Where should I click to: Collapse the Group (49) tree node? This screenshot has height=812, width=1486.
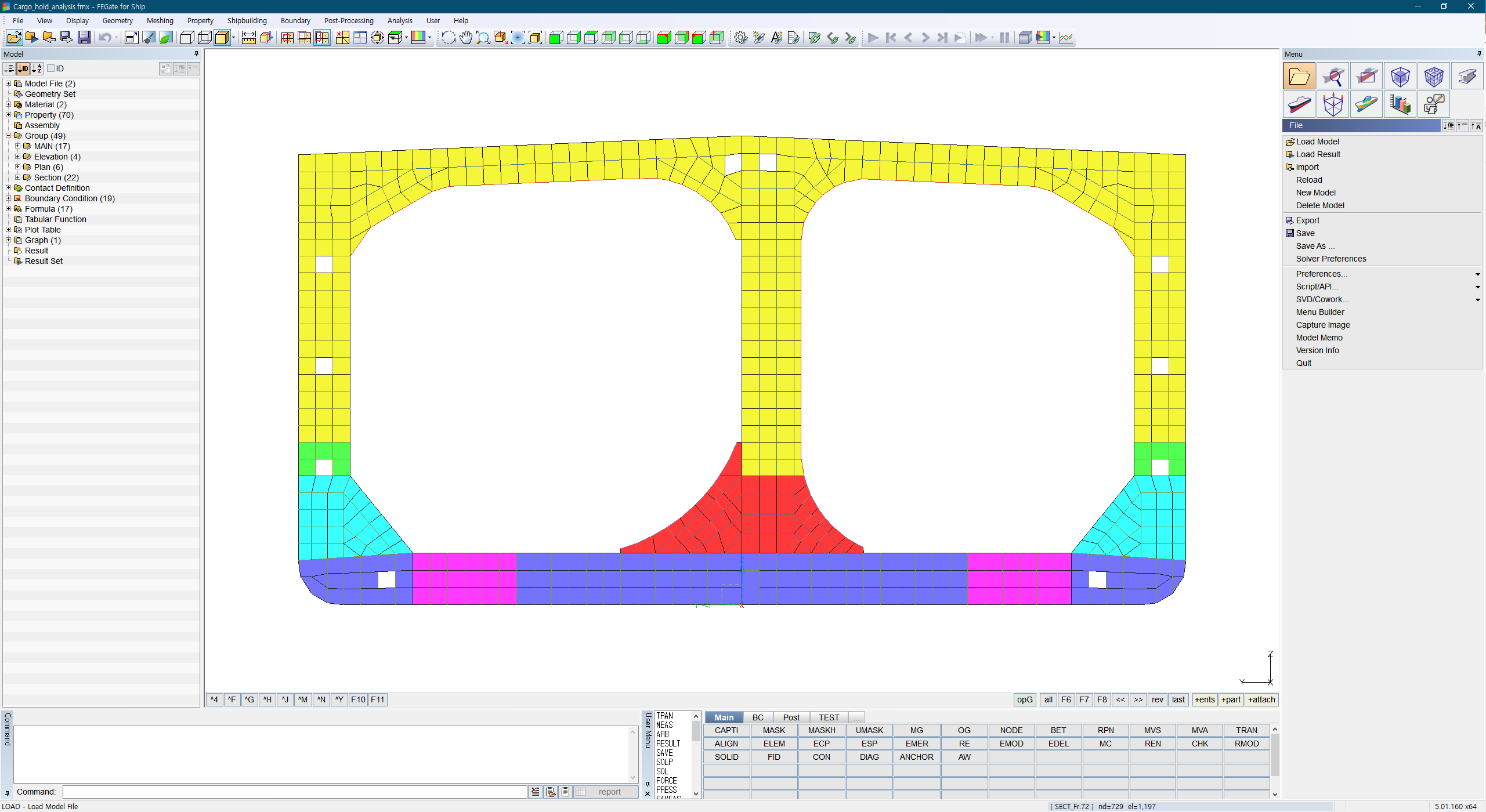click(9, 136)
